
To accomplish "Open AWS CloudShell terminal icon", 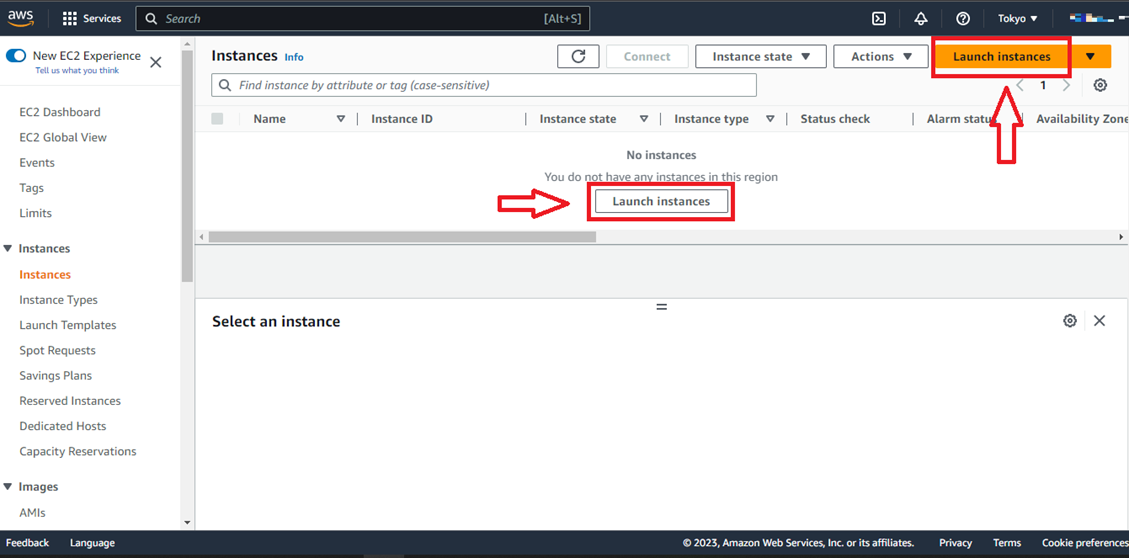I will coord(878,19).
